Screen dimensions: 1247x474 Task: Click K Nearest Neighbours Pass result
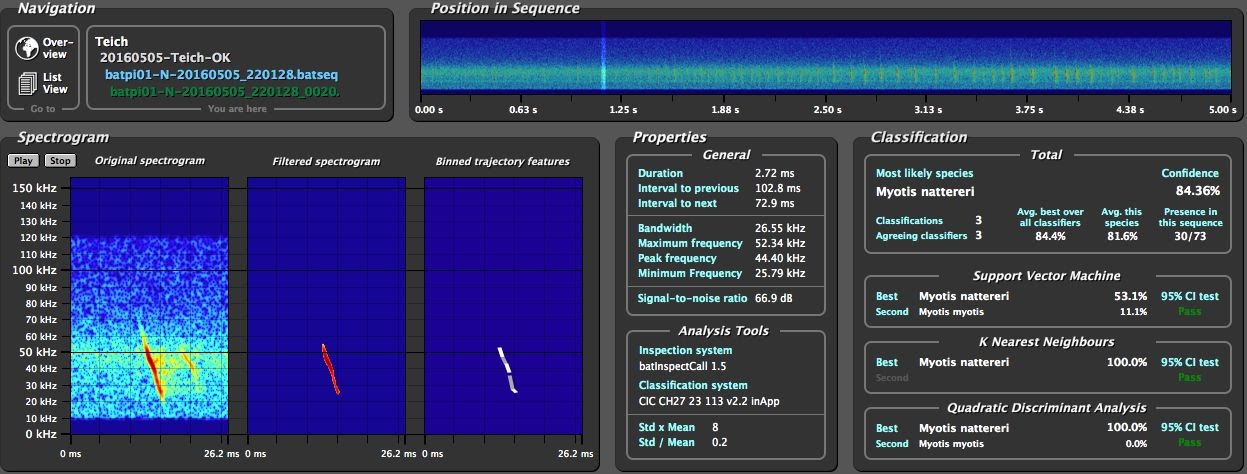(1189, 378)
